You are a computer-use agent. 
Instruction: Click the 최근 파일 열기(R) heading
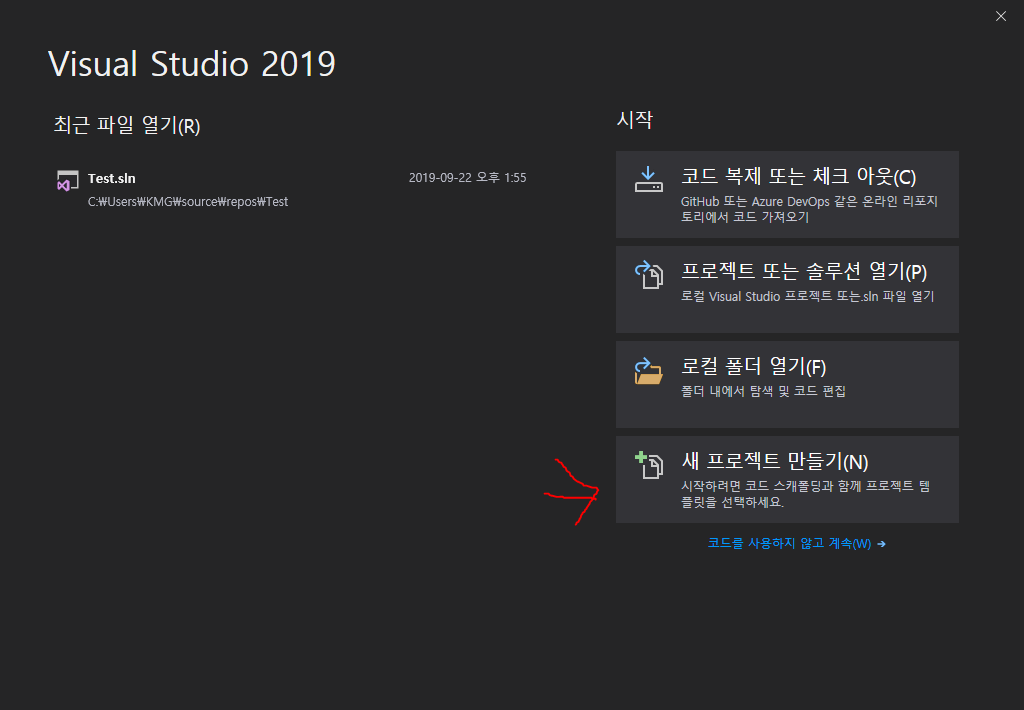127,125
